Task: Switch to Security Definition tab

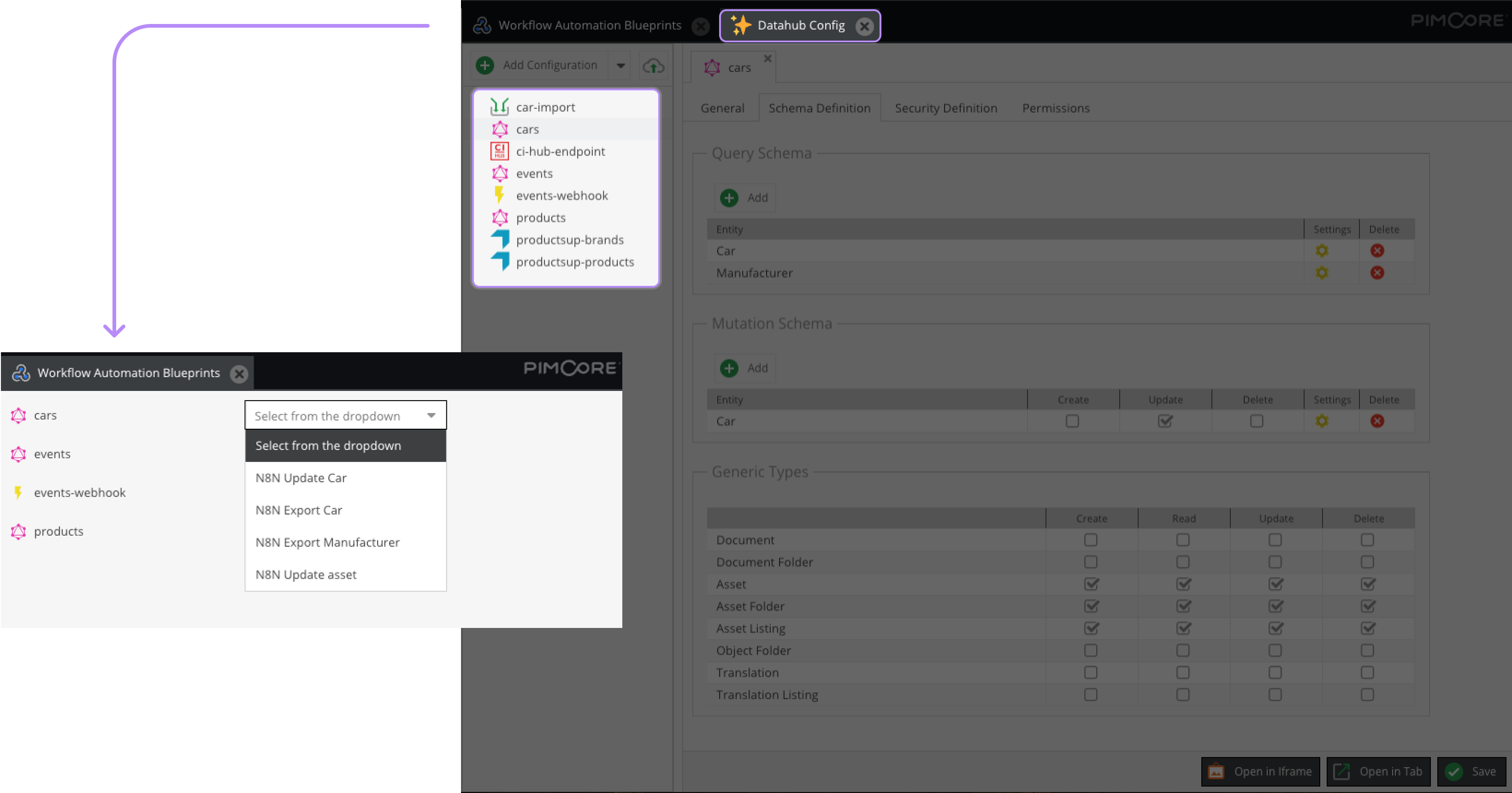Action: tap(945, 108)
